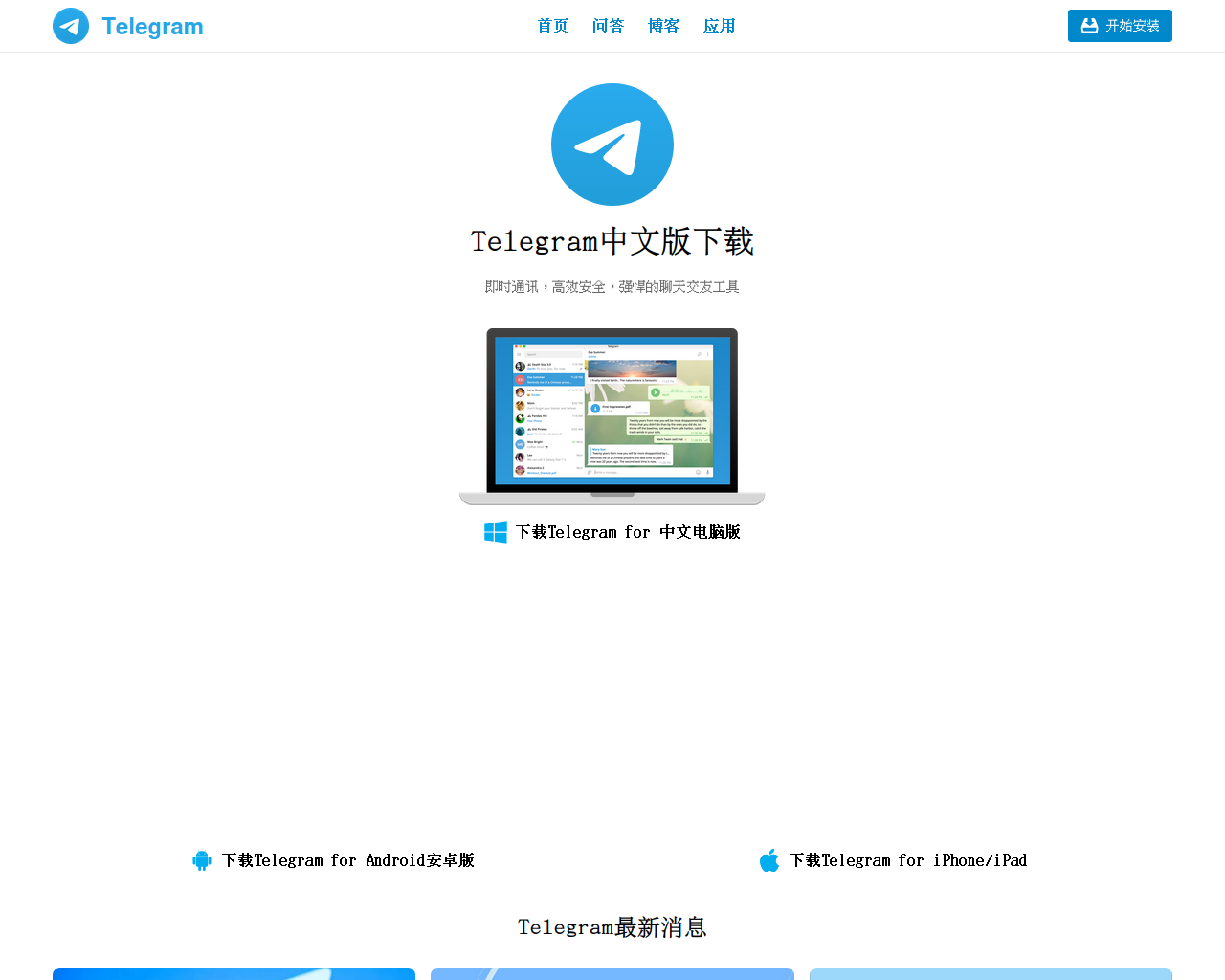Click the Telegram brand name in header
This screenshot has height=980, width=1225.
(152, 26)
